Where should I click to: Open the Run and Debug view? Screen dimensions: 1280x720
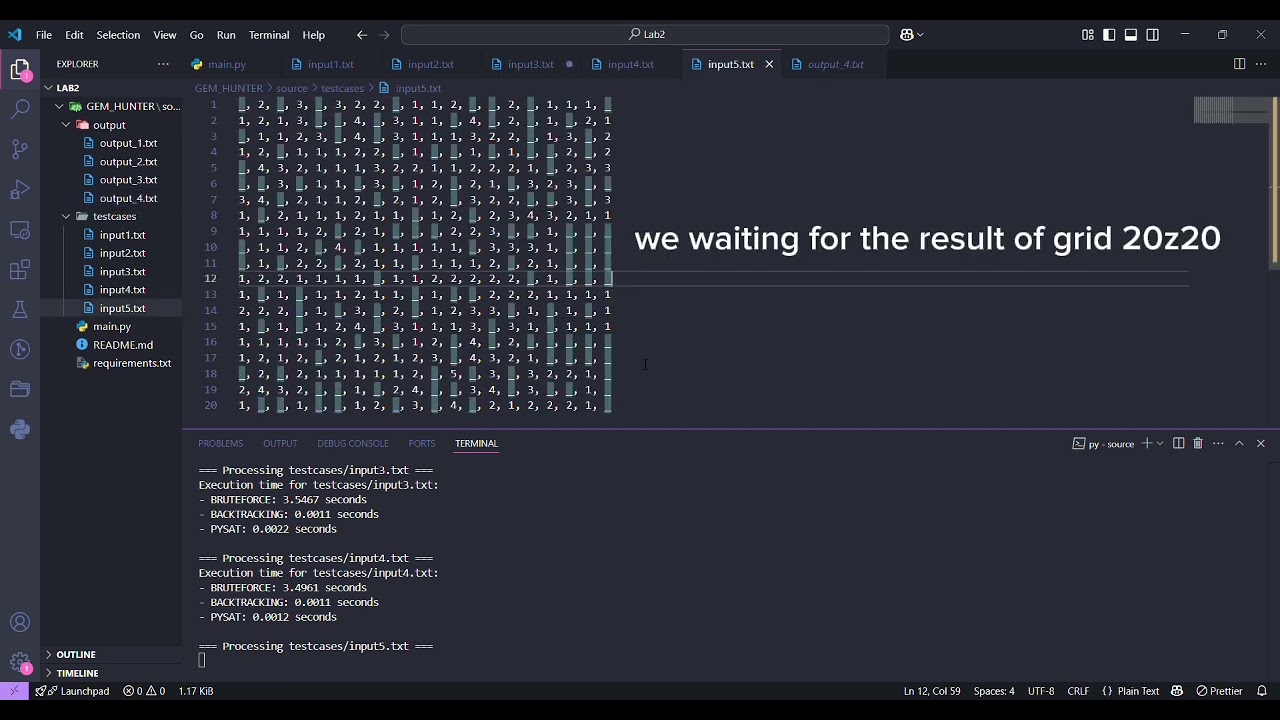click(x=20, y=189)
